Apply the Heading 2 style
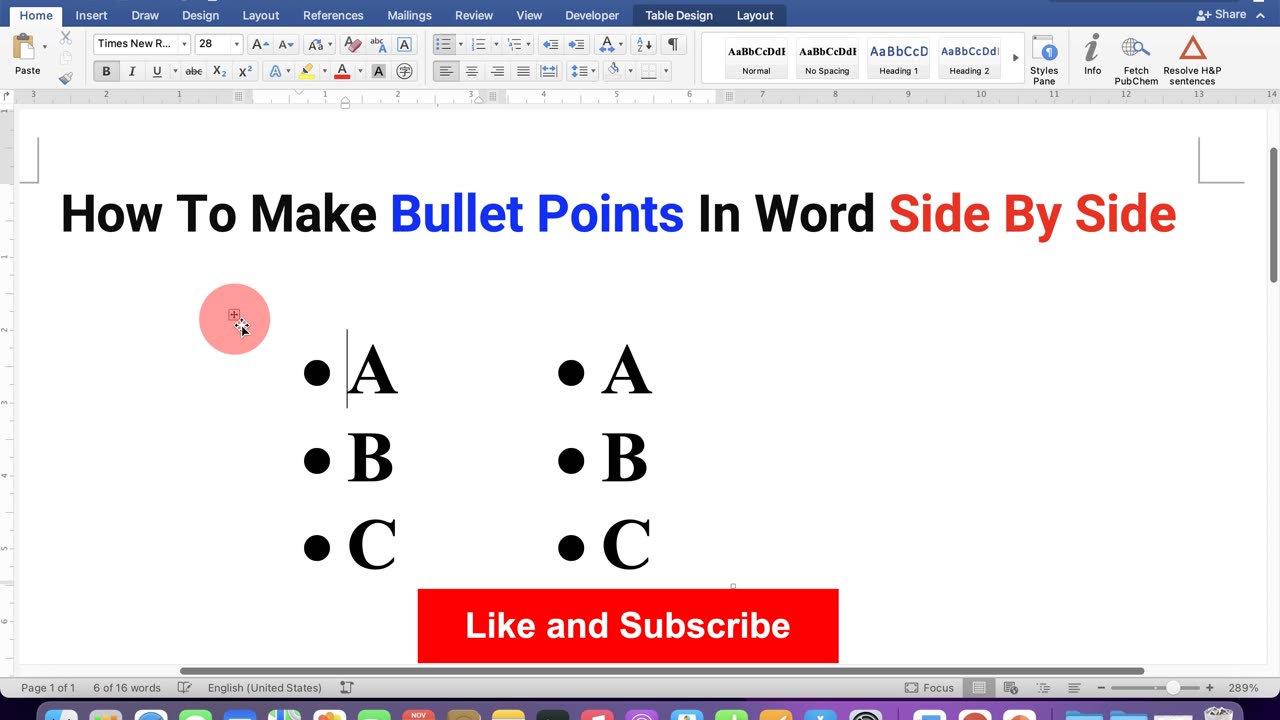Image resolution: width=1280 pixels, height=720 pixels. [x=969, y=58]
